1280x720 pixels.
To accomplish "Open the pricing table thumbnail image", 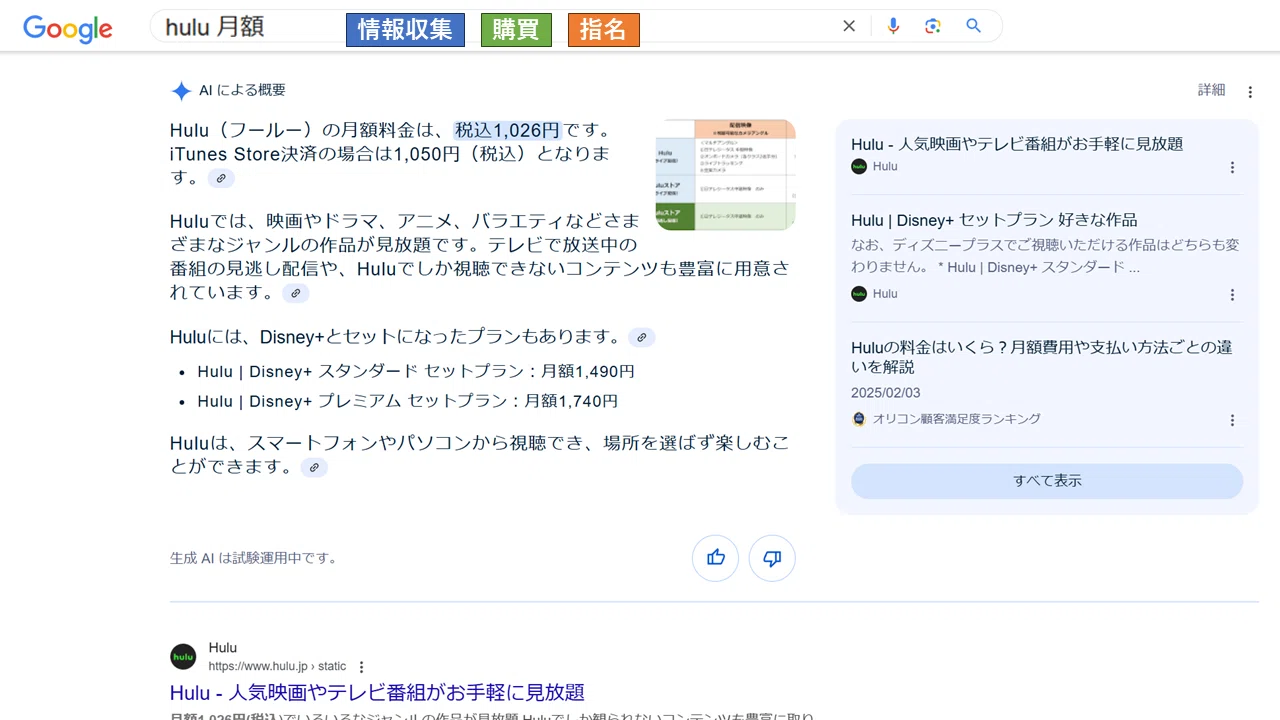I will (x=725, y=175).
